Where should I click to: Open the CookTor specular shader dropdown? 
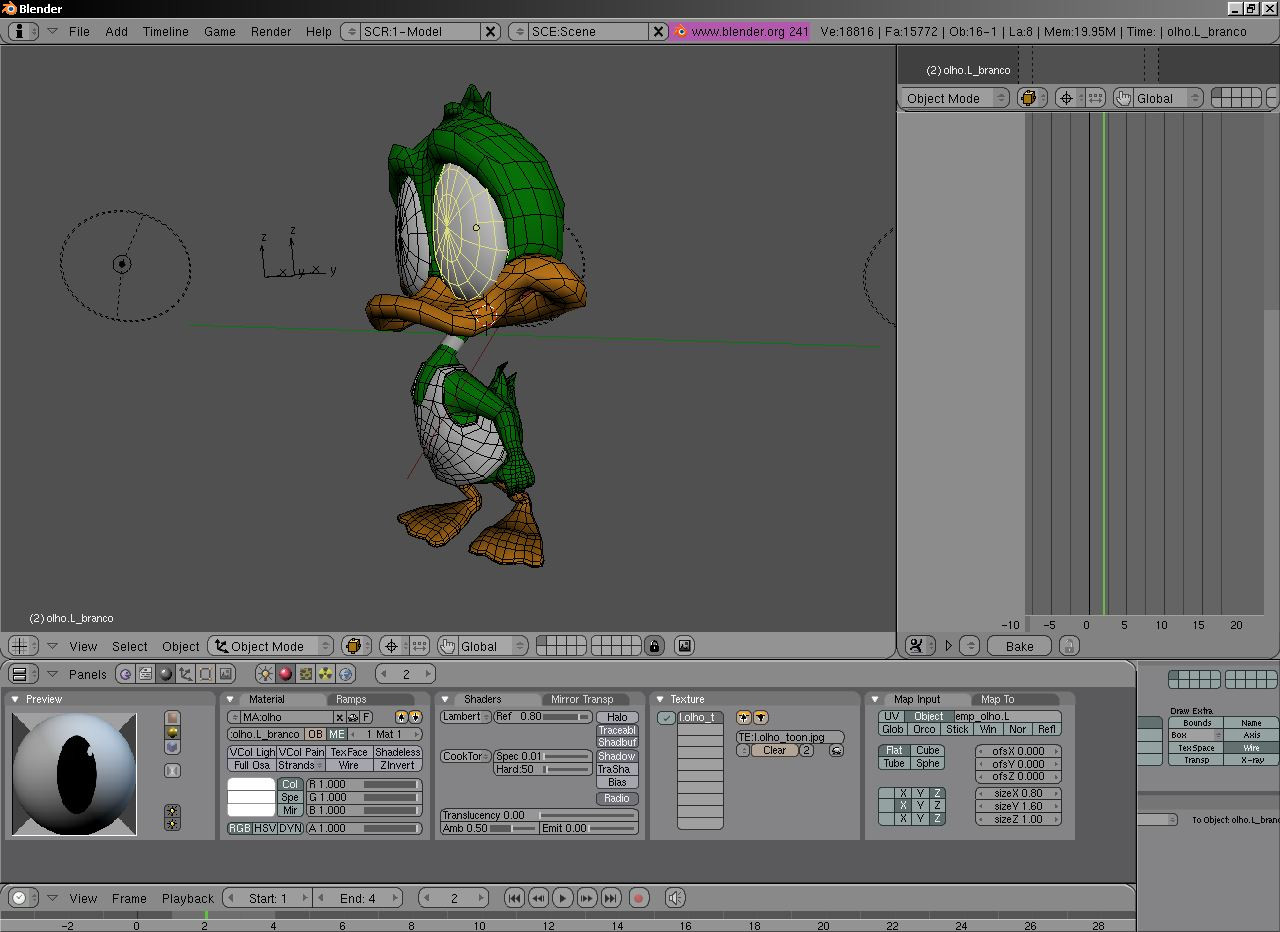click(x=465, y=756)
